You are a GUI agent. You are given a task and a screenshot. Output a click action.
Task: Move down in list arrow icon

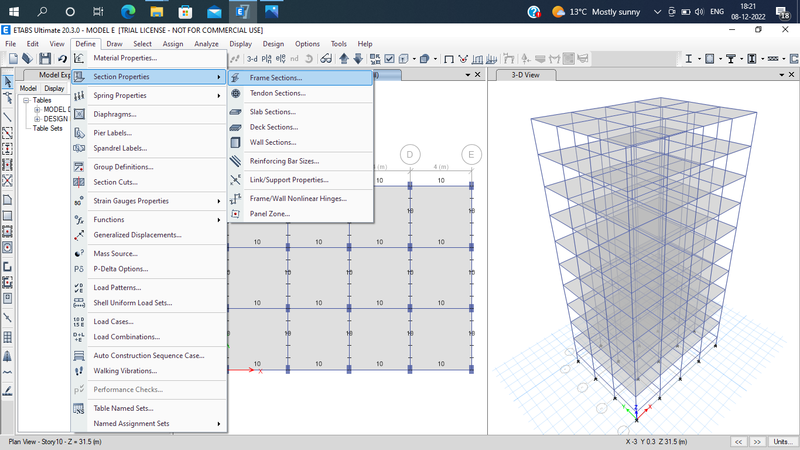click(x=358, y=59)
